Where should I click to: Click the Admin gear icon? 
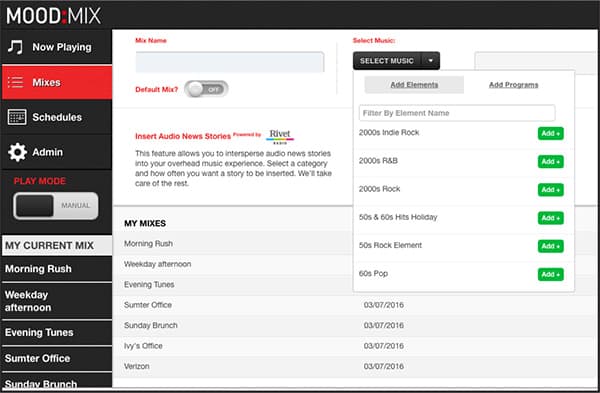point(17,152)
